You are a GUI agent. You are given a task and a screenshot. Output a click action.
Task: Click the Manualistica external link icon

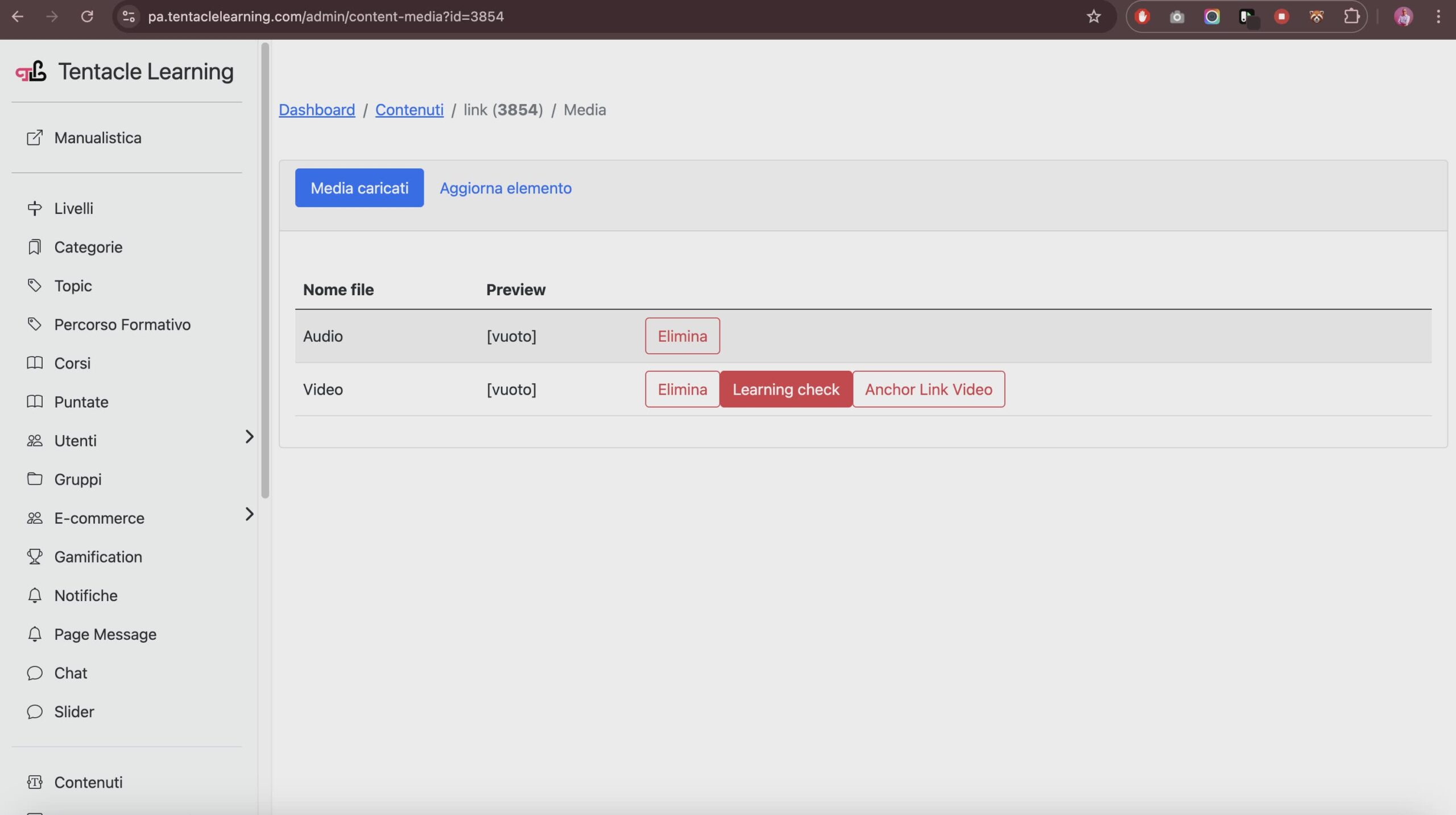(x=35, y=138)
